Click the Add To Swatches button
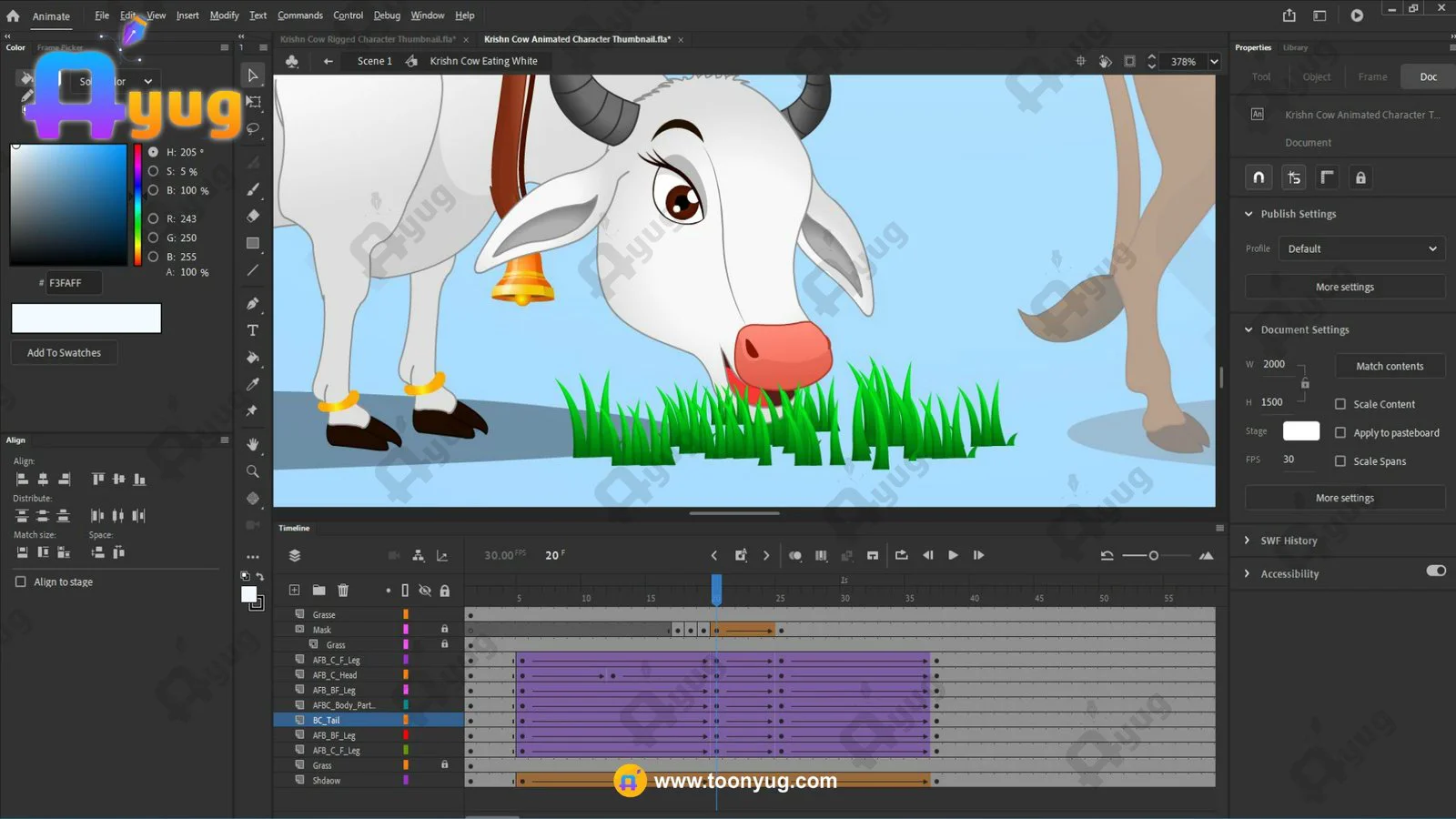The height and width of the screenshot is (819, 1456). click(x=64, y=353)
